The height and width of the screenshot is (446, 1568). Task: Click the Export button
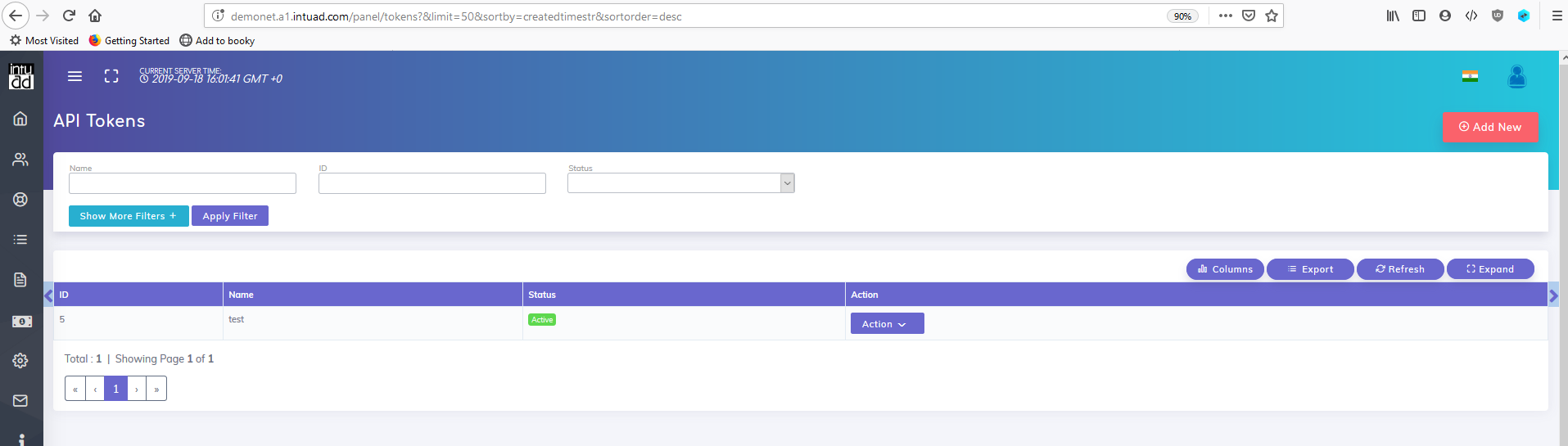pos(1310,269)
